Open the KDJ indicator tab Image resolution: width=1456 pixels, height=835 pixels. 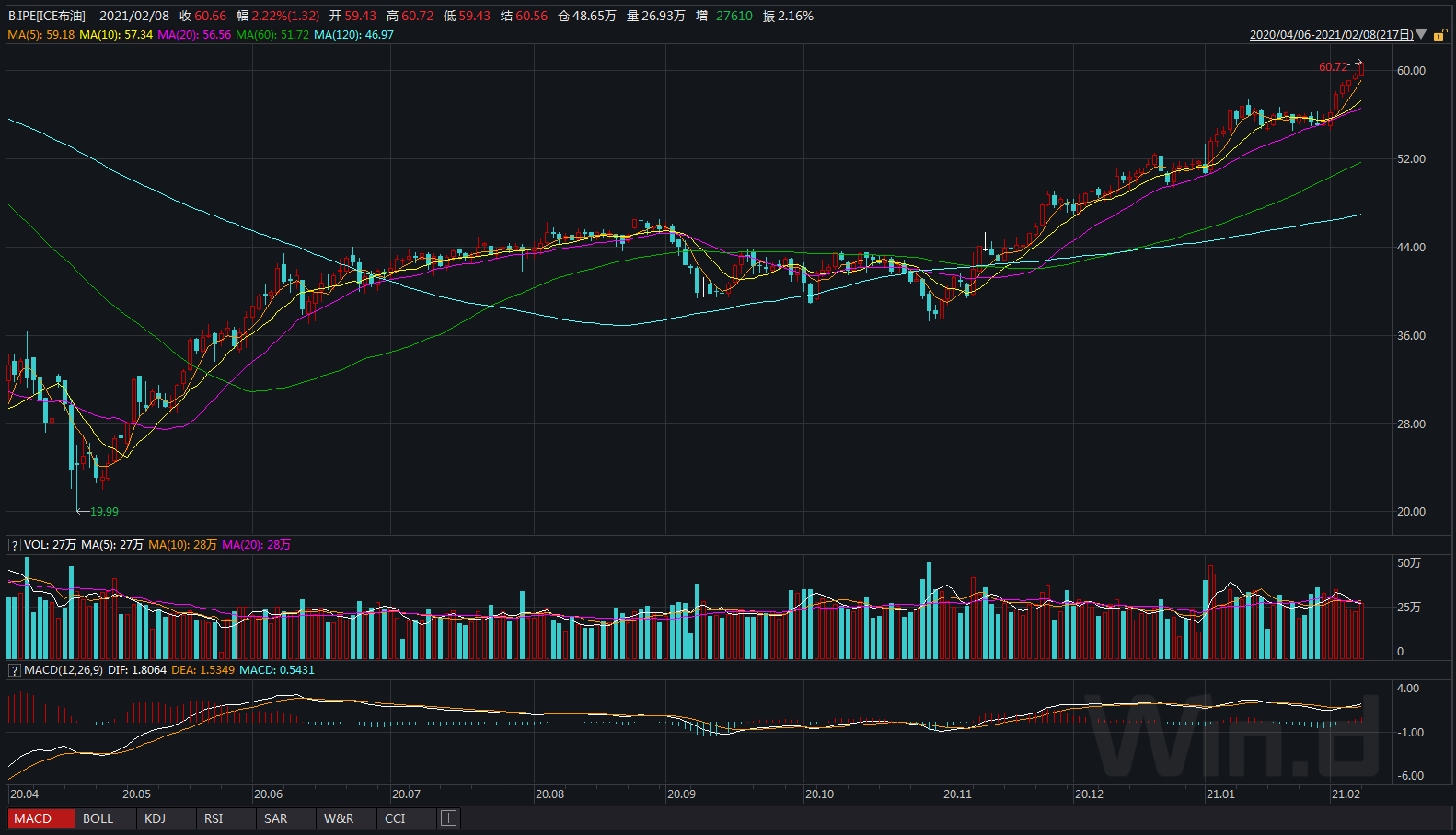click(x=156, y=818)
